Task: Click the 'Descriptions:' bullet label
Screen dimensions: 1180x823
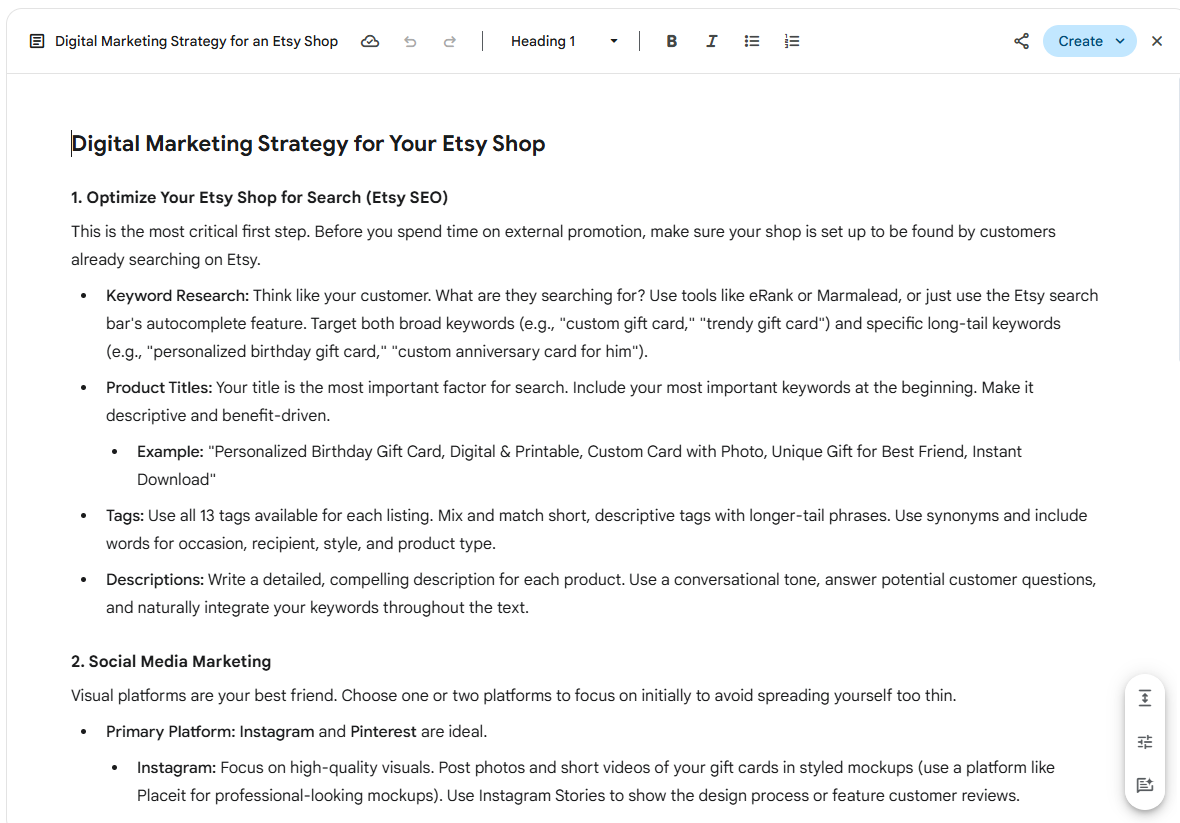Action: click(155, 579)
